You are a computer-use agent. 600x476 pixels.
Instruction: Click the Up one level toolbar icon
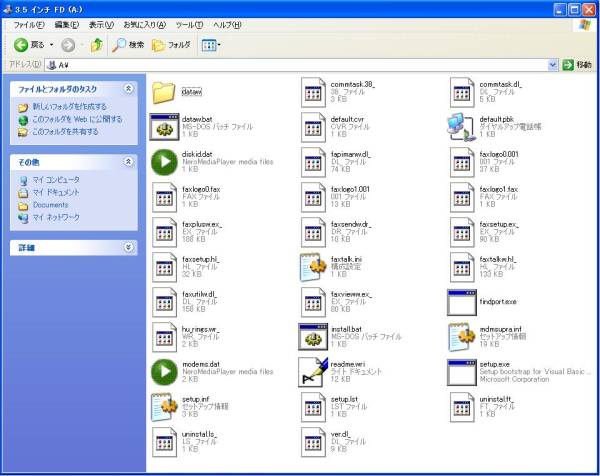point(96,45)
